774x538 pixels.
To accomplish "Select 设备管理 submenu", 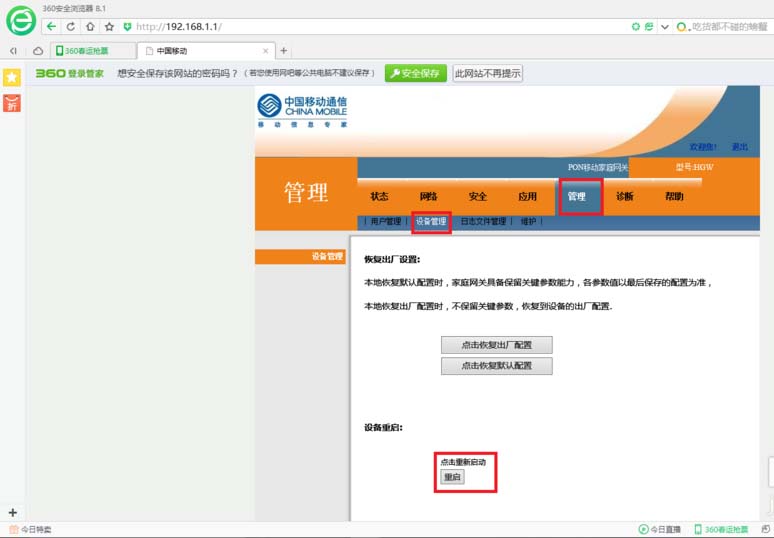I will click(x=431, y=222).
